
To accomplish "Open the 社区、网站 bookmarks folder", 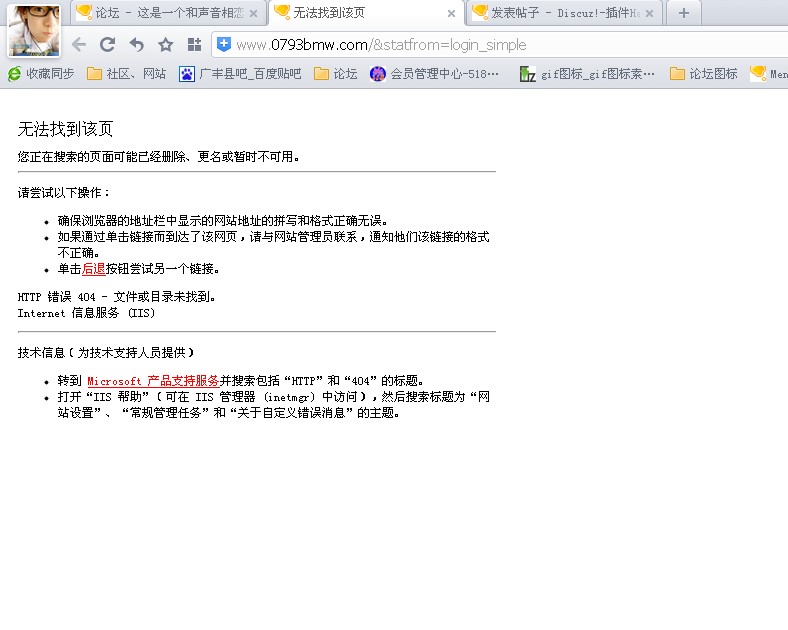I will click(x=127, y=73).
